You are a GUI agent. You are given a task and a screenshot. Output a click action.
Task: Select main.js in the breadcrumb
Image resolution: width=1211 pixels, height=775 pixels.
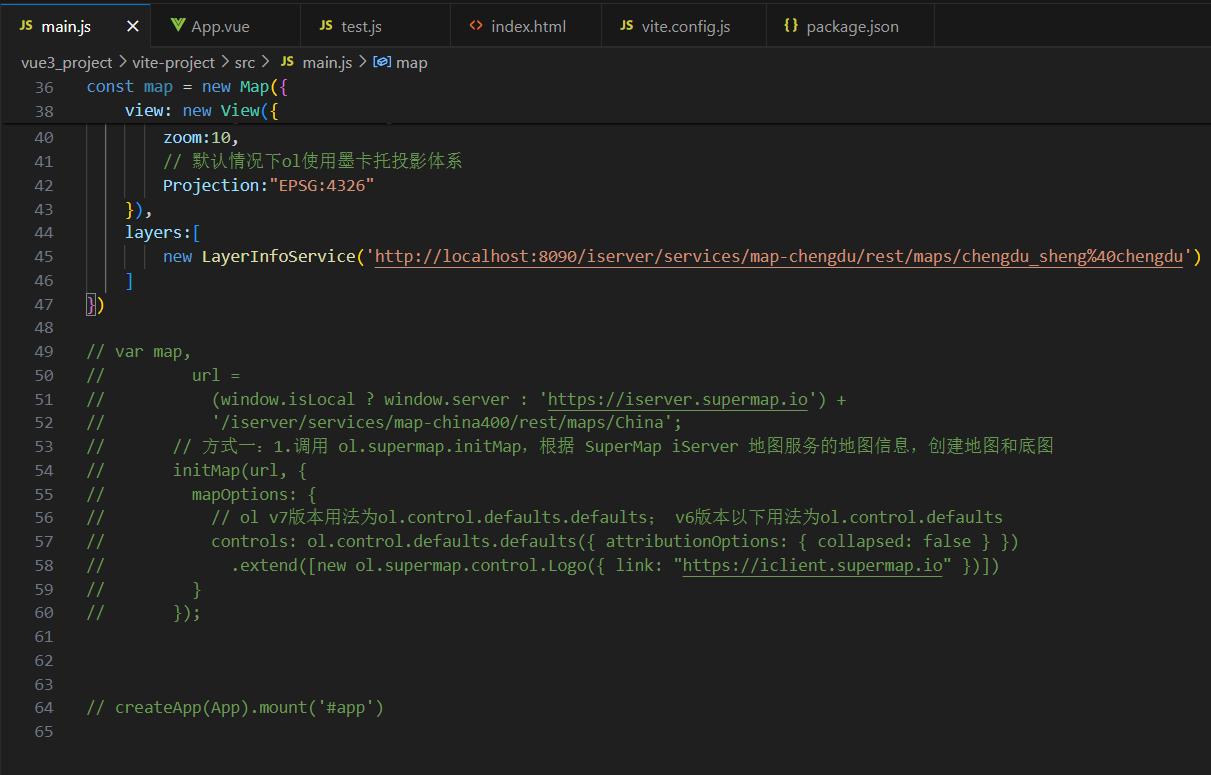(327, 62)
